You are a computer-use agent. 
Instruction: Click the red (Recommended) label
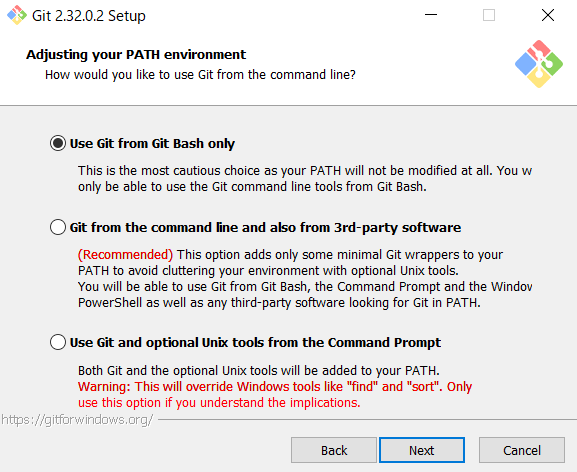tap(125, 255)
